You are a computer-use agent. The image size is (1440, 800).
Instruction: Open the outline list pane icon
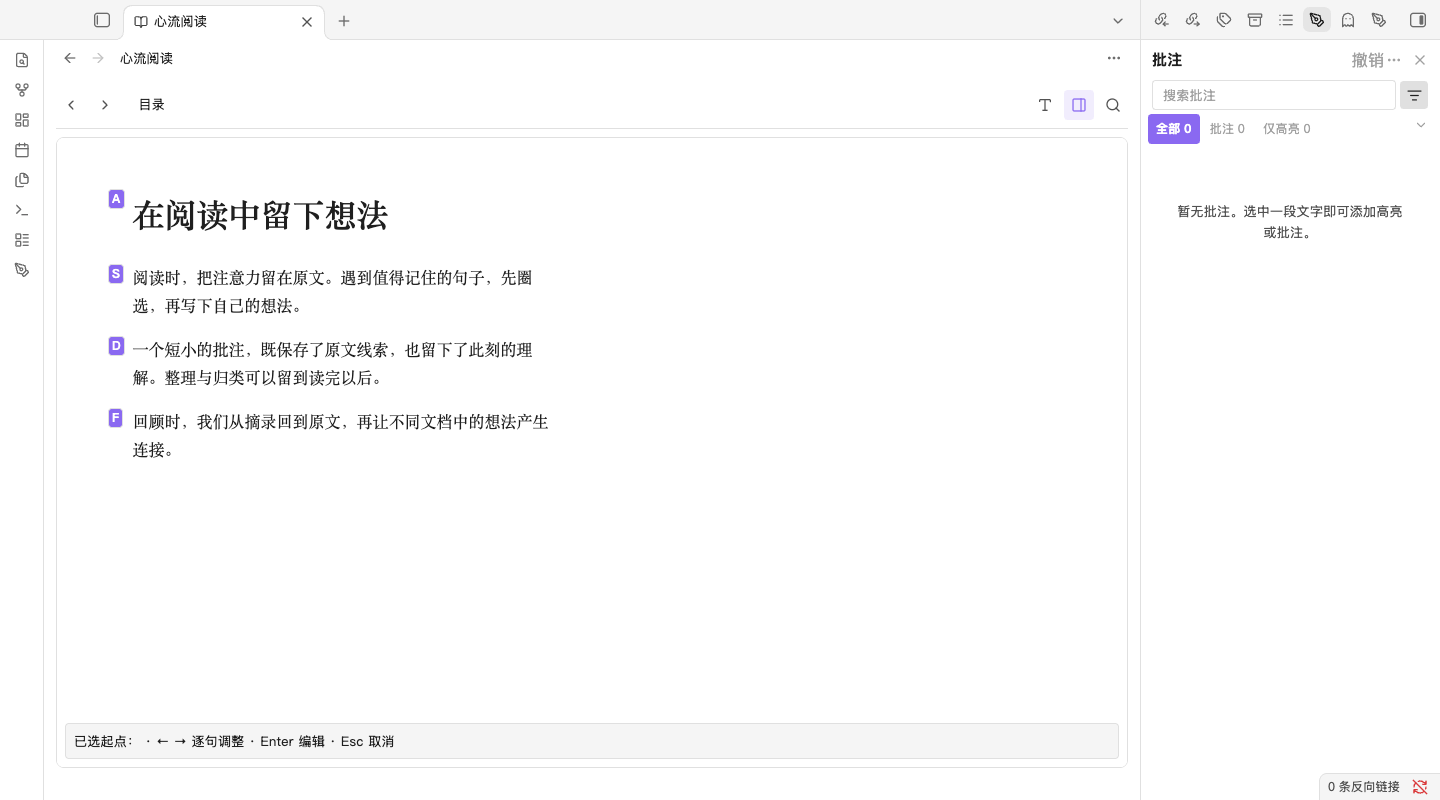[x=1286, y=20]
